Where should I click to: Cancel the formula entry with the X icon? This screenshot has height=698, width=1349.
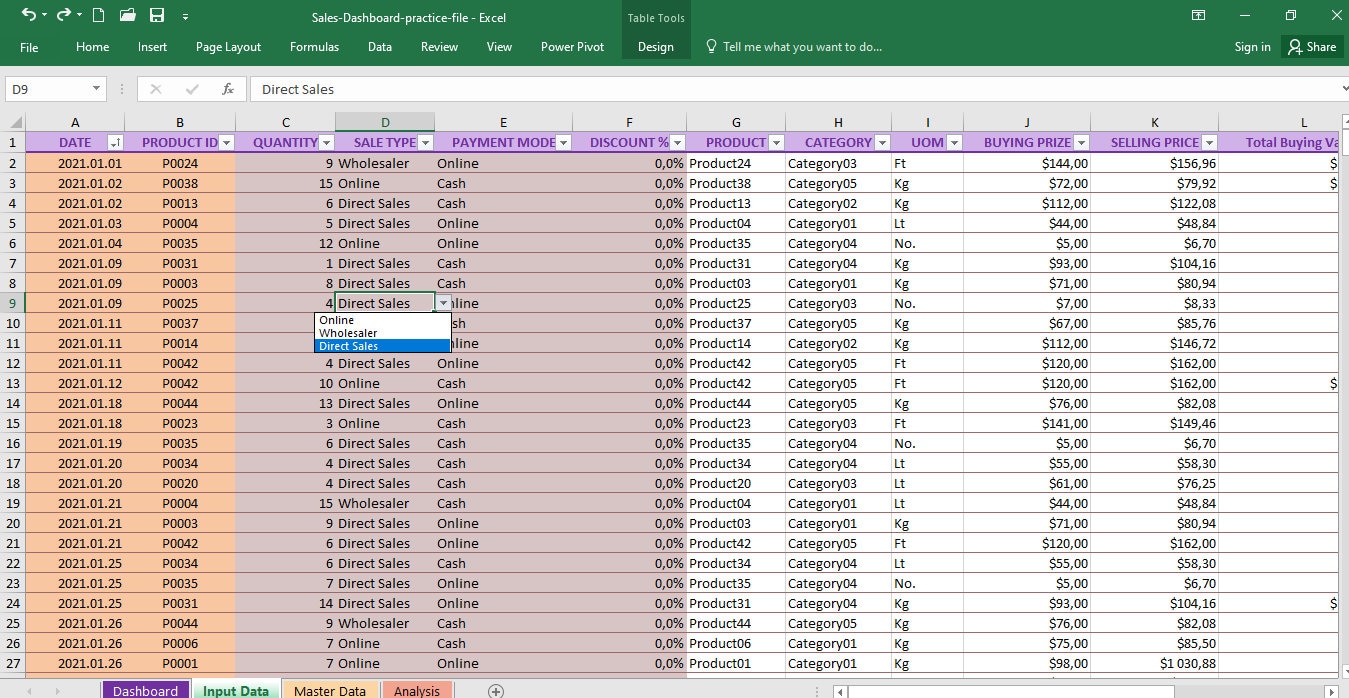pyautogui.click(x=155, y=89)
